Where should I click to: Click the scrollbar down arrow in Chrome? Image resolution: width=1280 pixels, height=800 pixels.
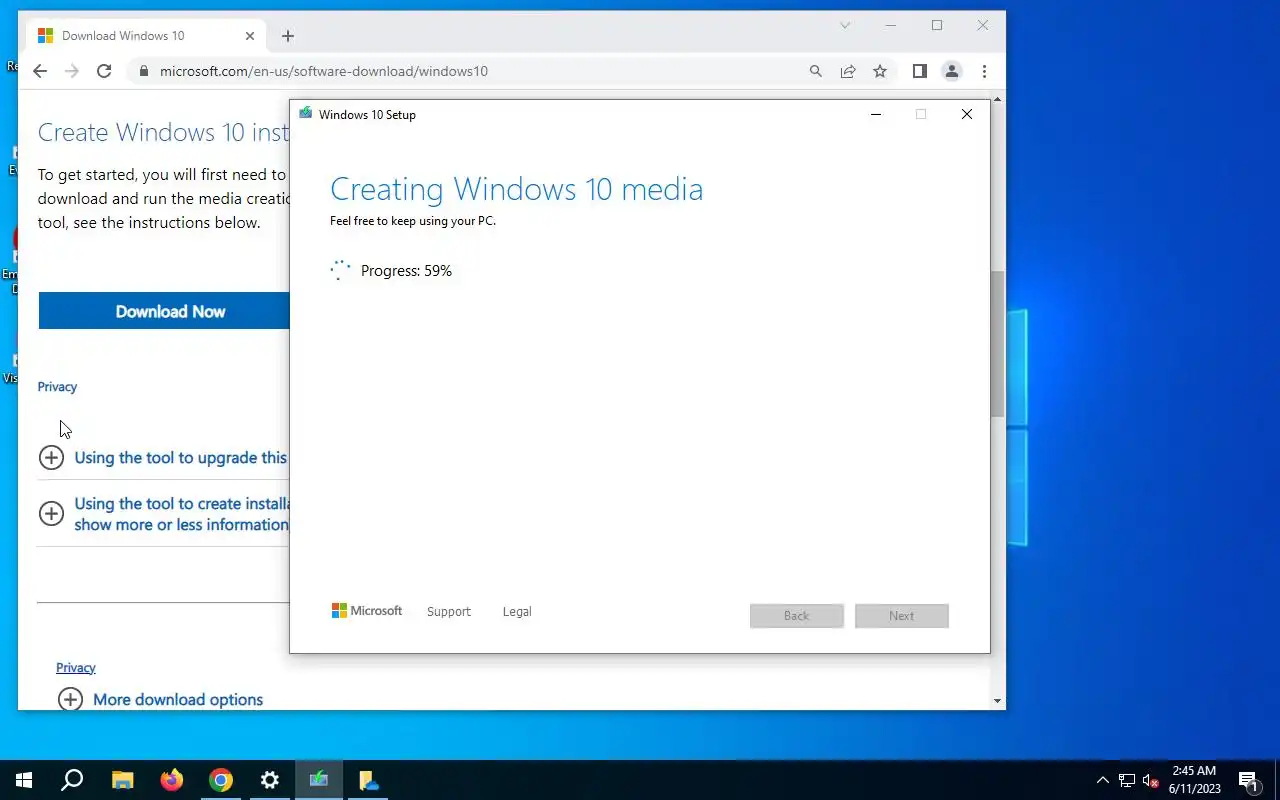point(997,701)
